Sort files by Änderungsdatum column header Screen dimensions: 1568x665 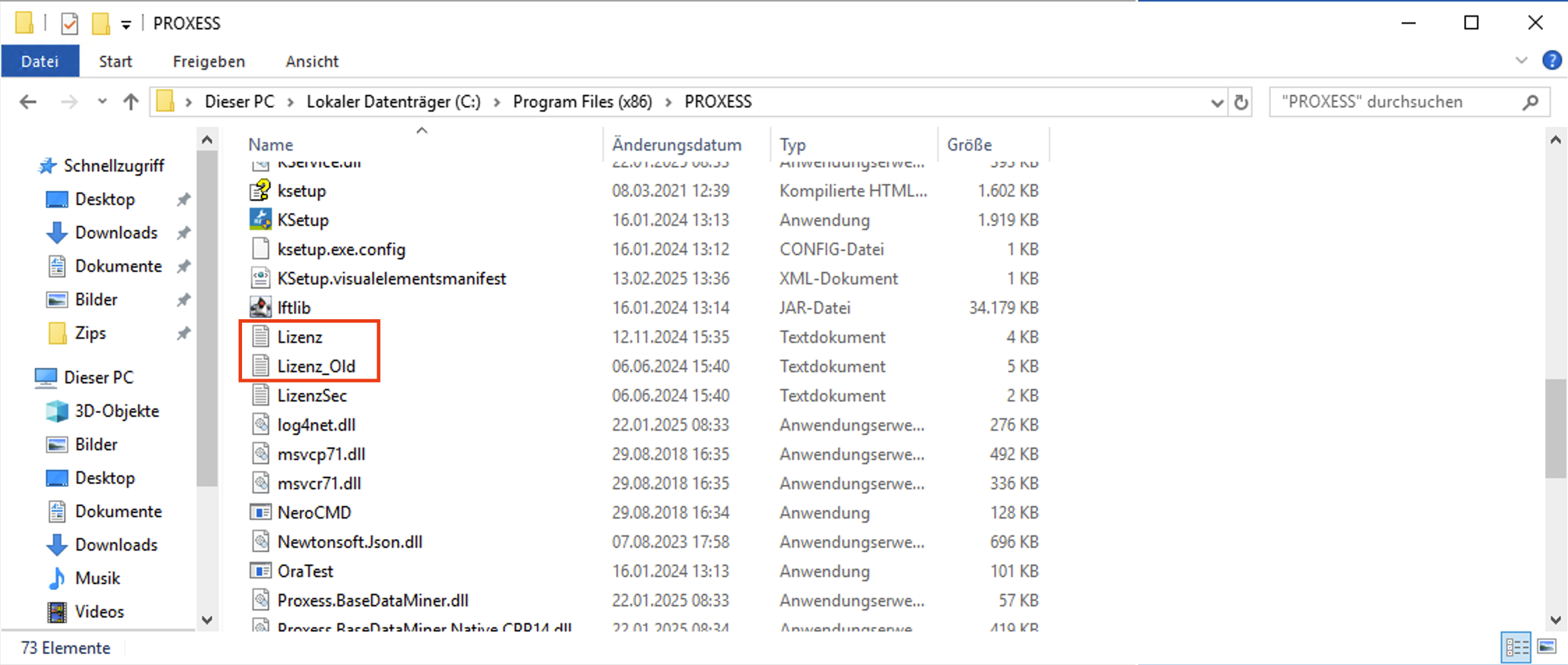[677, 144]
